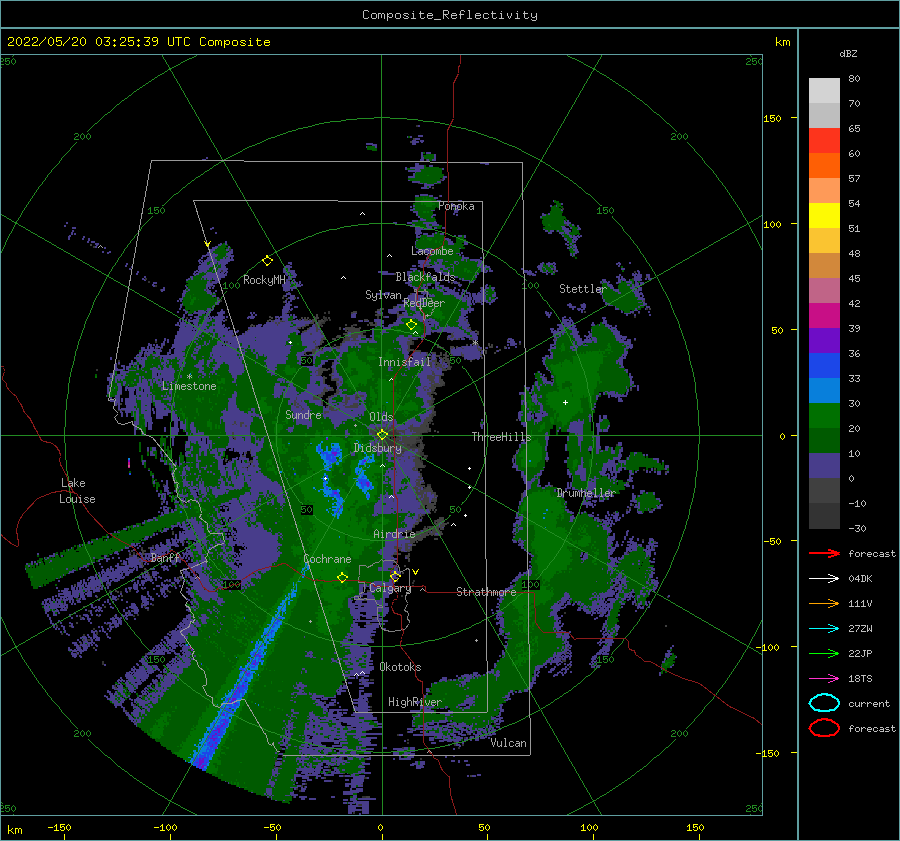Image resolution: width=900 pixels, height=841 pixels.
Task: Select the Sundre label
Action: click(x=304, y=414)
